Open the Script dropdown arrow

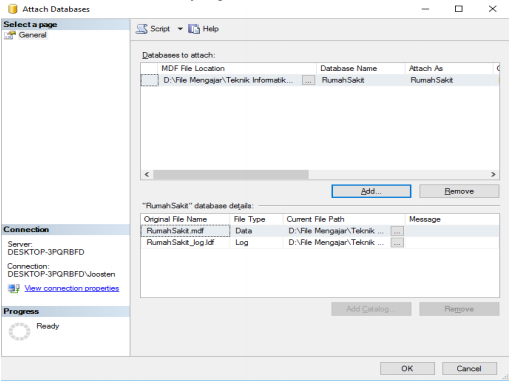pyautogui.click(x=180, y=29)
